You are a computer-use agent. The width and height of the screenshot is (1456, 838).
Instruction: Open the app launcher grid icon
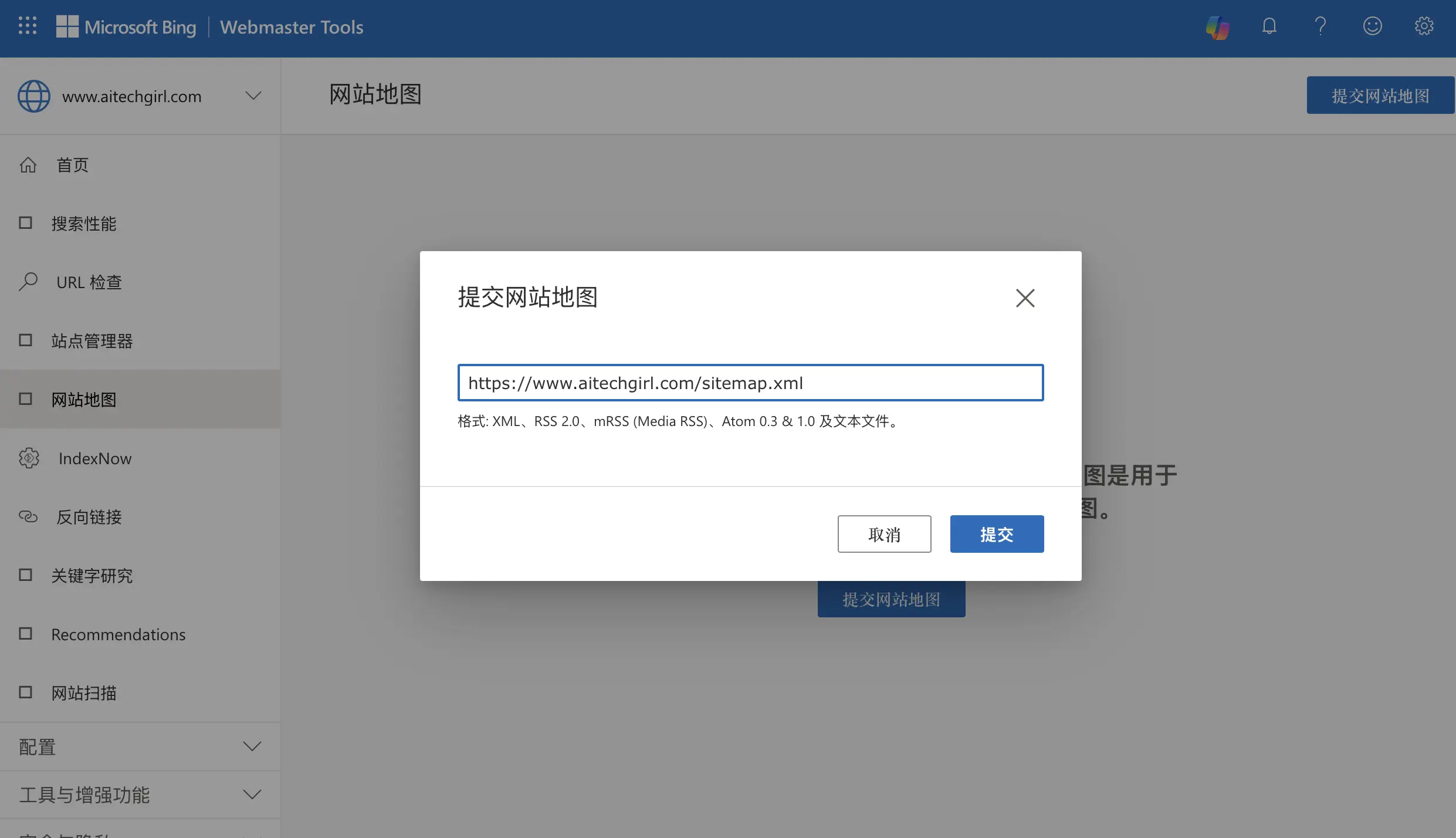point(28,26)
